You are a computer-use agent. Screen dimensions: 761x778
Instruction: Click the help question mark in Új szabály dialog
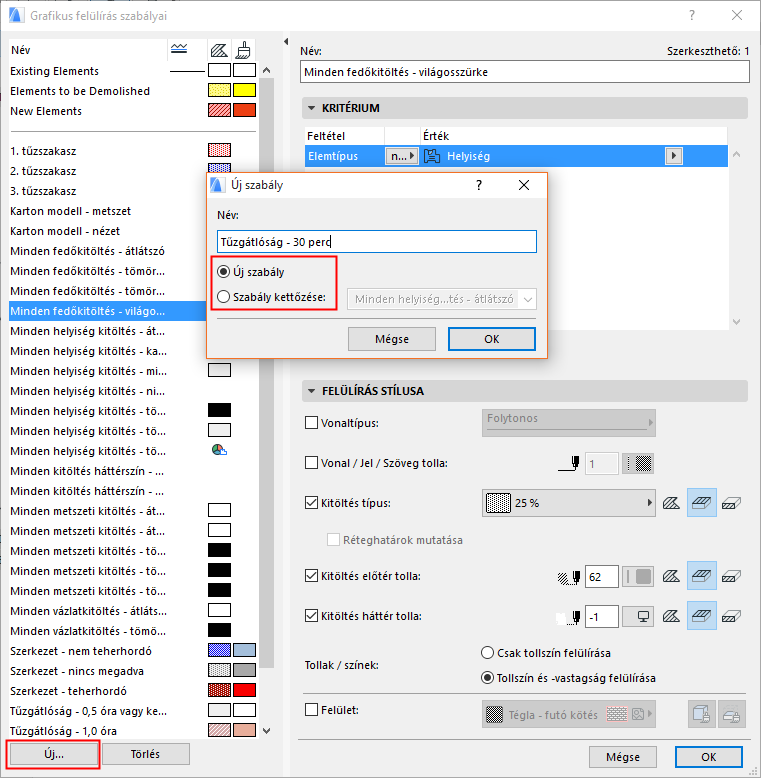(x=479, y=185)
